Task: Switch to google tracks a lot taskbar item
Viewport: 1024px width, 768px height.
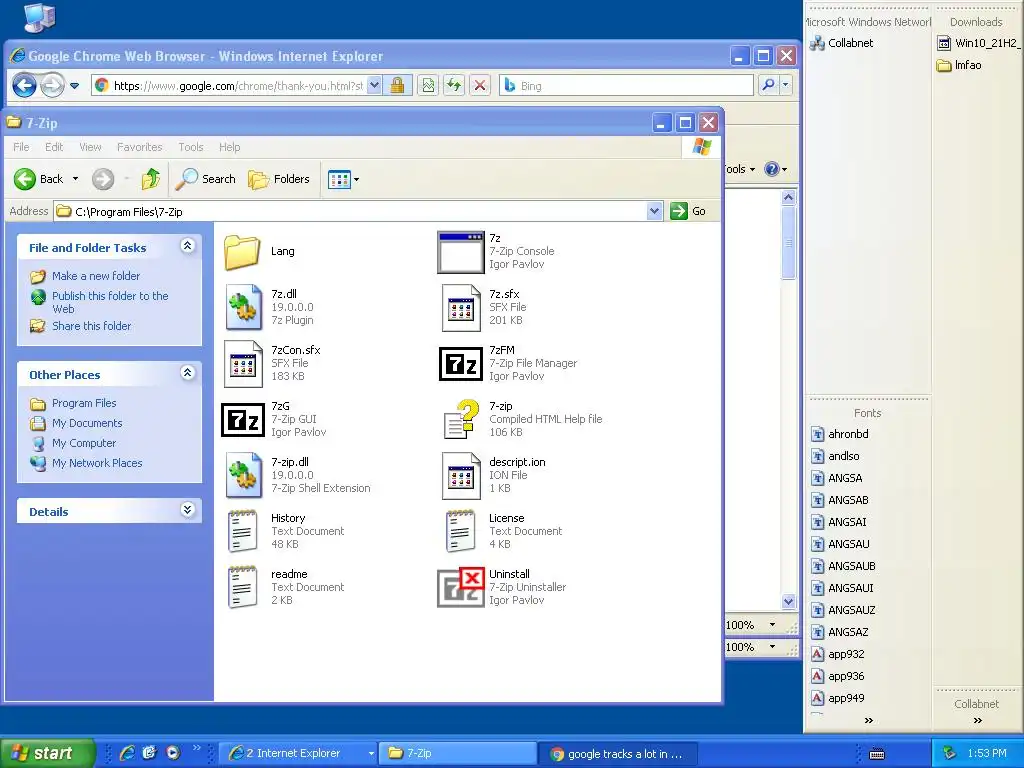Action: pyautogui.click(x=617, y=754)
